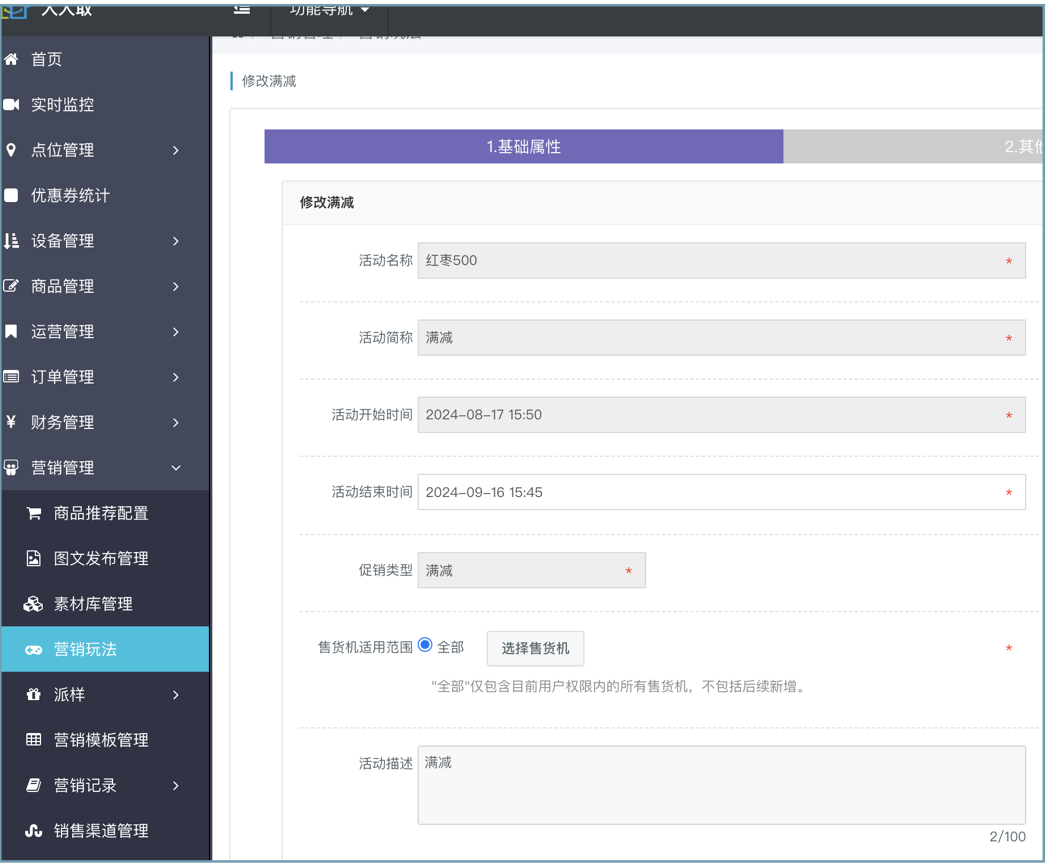Image resolution: width=1050 pixels, height=864 pixels.
Task: Click the sort icon beside 设备管理
Action: click(x=11, y=241)
